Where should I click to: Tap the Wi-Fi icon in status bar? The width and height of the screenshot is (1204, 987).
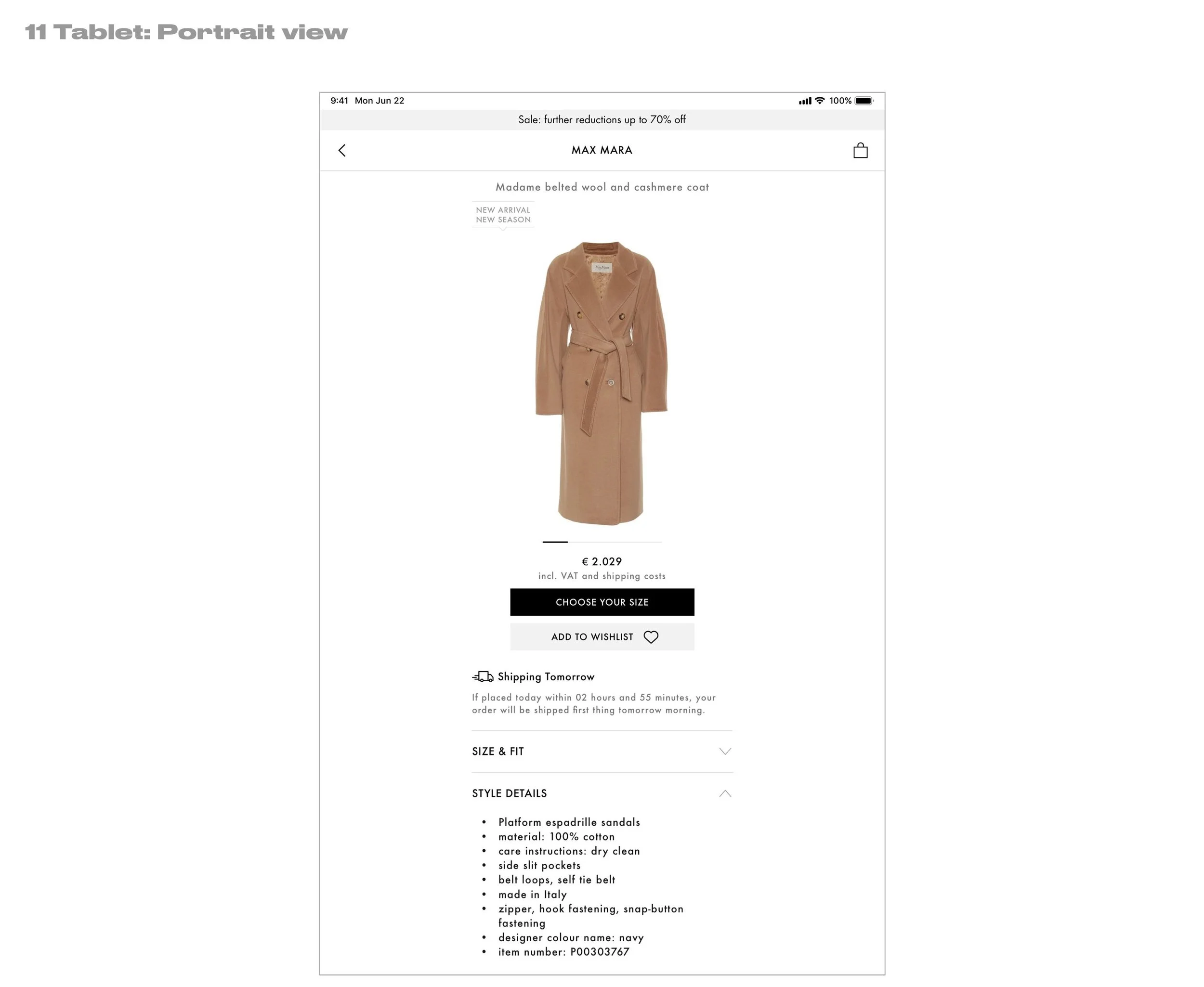pyautogui.click(x=820, y=101)
